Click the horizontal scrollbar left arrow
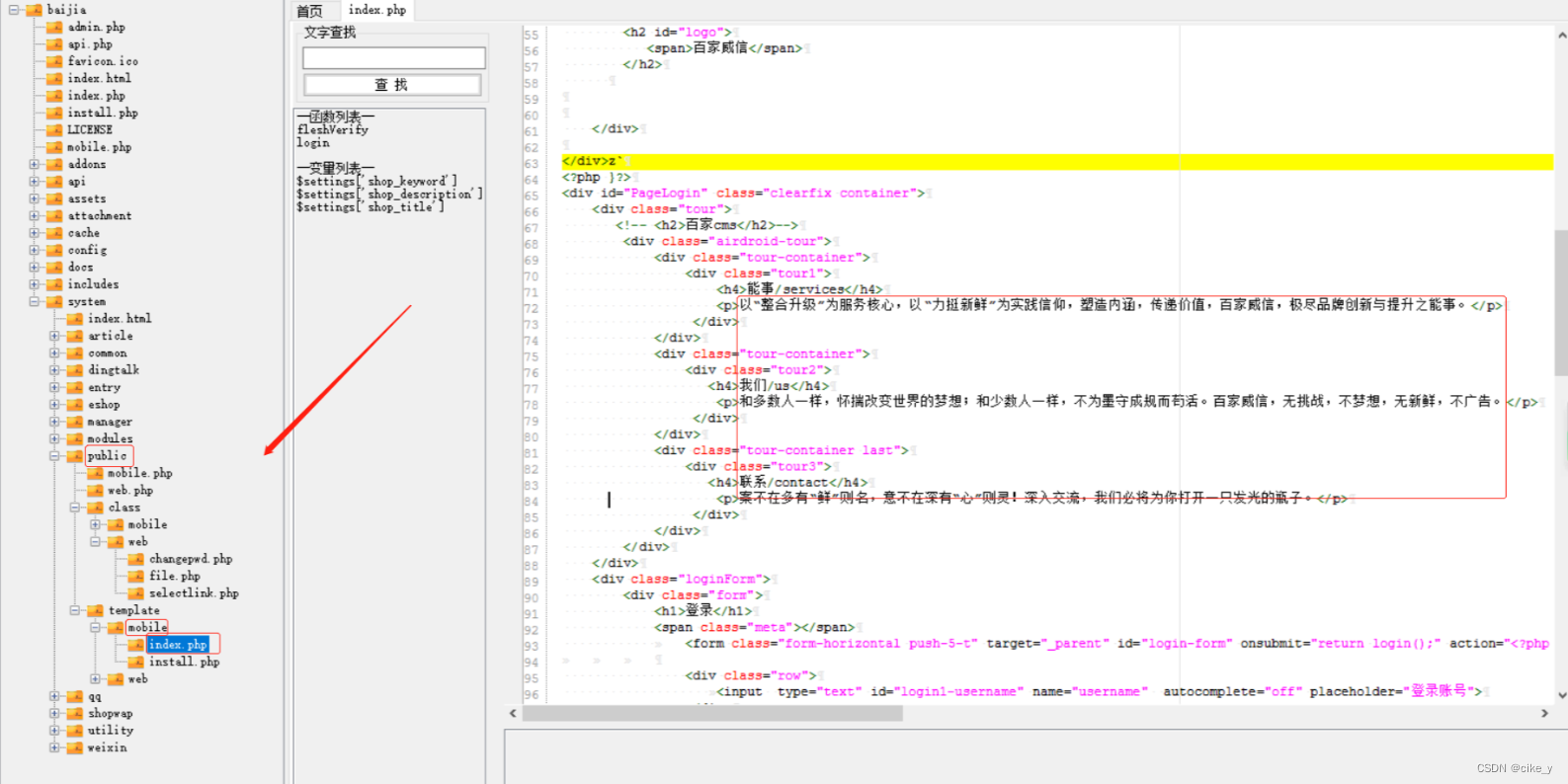The width and height of the screenshot is (1568, 784). pyautogui.click(x=513, y=713)
